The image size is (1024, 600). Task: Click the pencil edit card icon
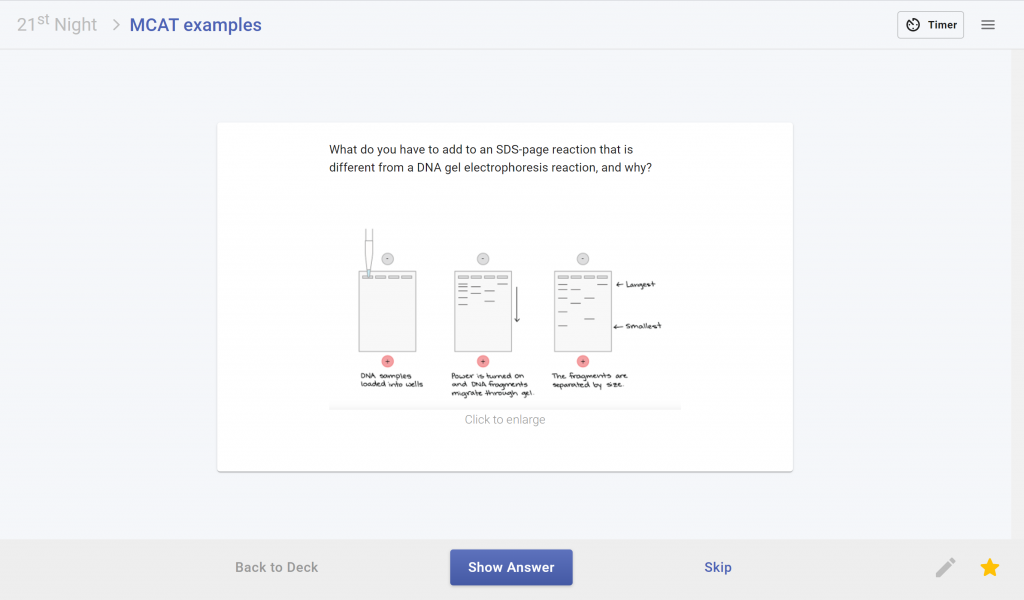pos(945,567)
